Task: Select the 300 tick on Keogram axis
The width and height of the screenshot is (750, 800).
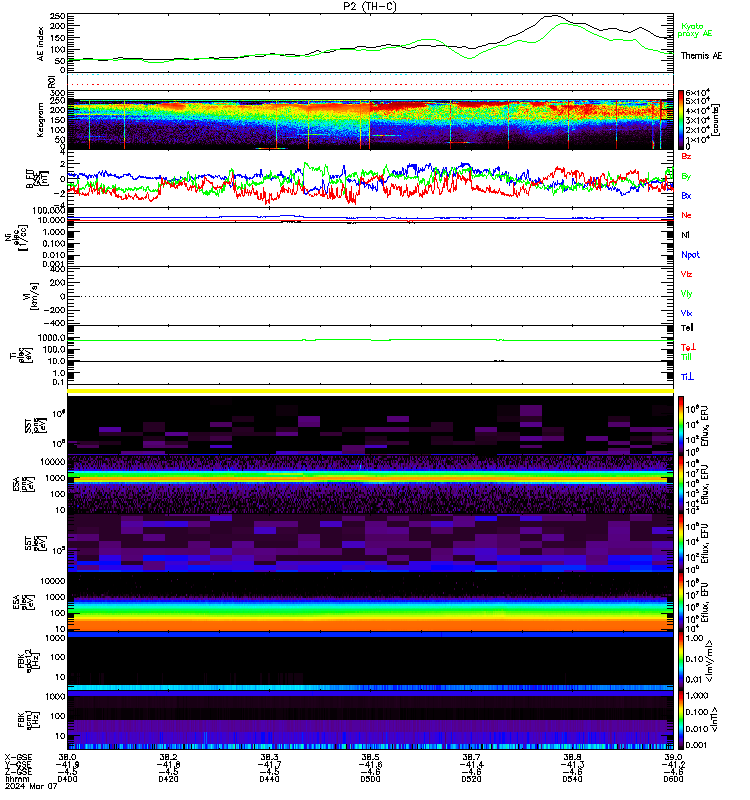Action: [x=58, y=93]
